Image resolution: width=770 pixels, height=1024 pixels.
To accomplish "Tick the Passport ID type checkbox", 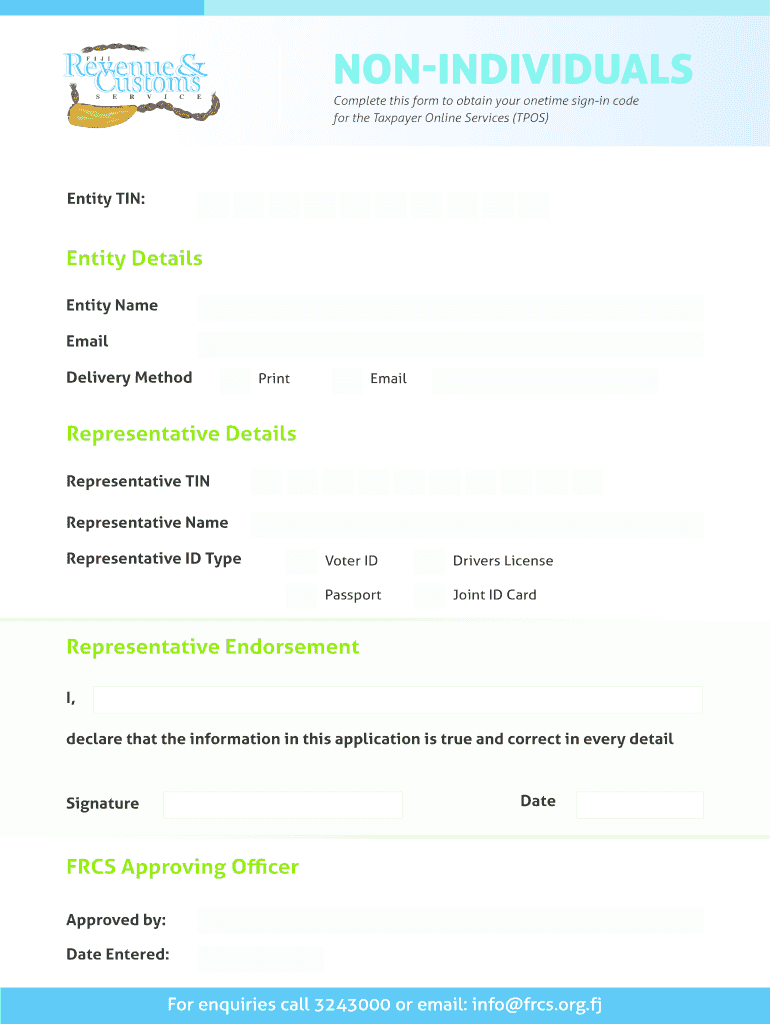I will (301, 595).
